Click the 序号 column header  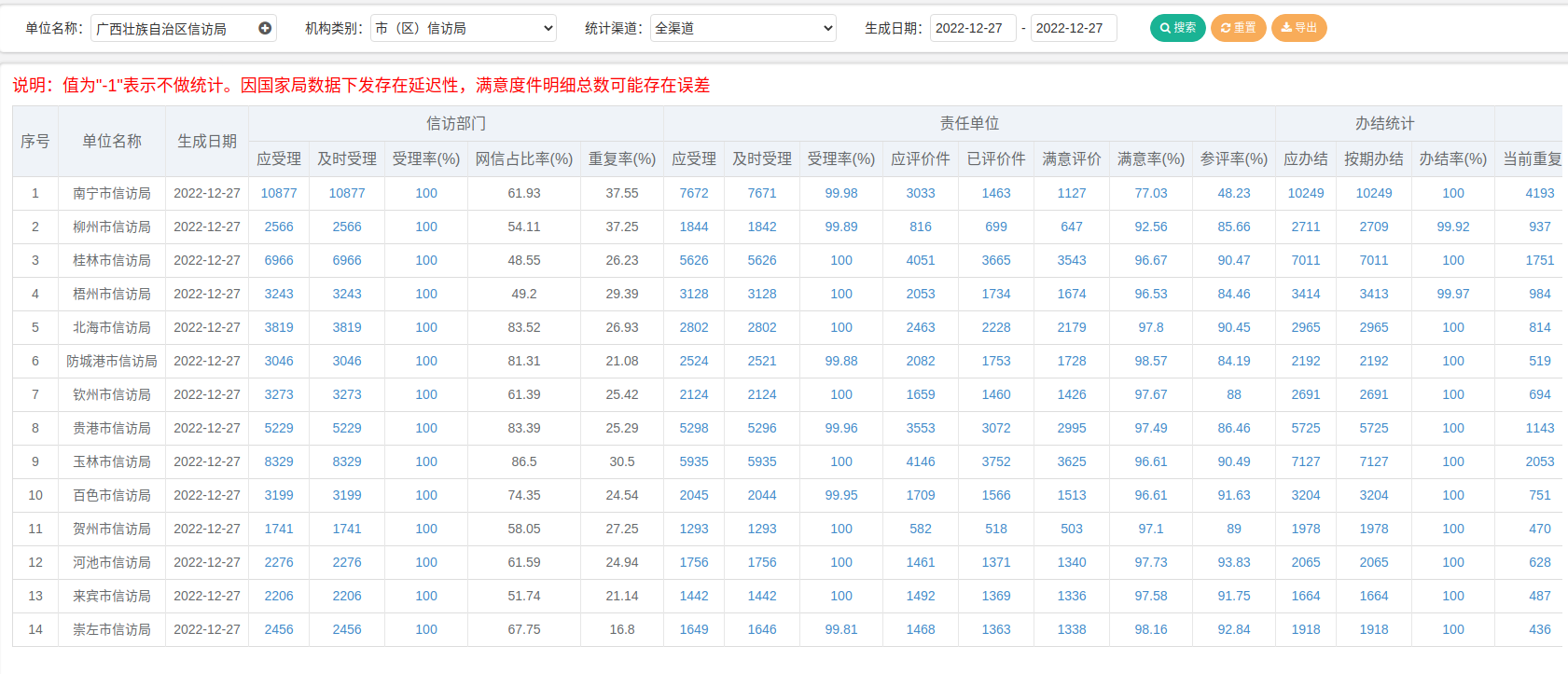click(x=35, y=141)
